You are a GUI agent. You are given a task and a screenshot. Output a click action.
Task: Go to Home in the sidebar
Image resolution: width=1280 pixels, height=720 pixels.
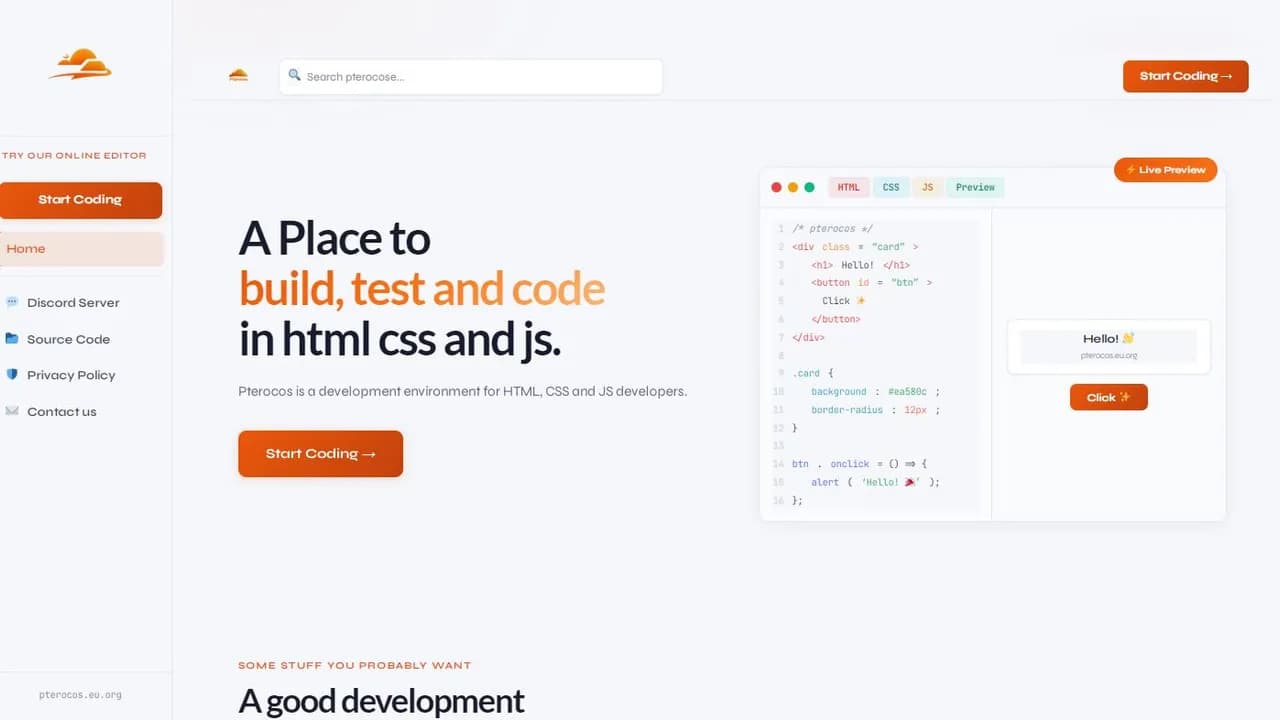coord(81,249)
